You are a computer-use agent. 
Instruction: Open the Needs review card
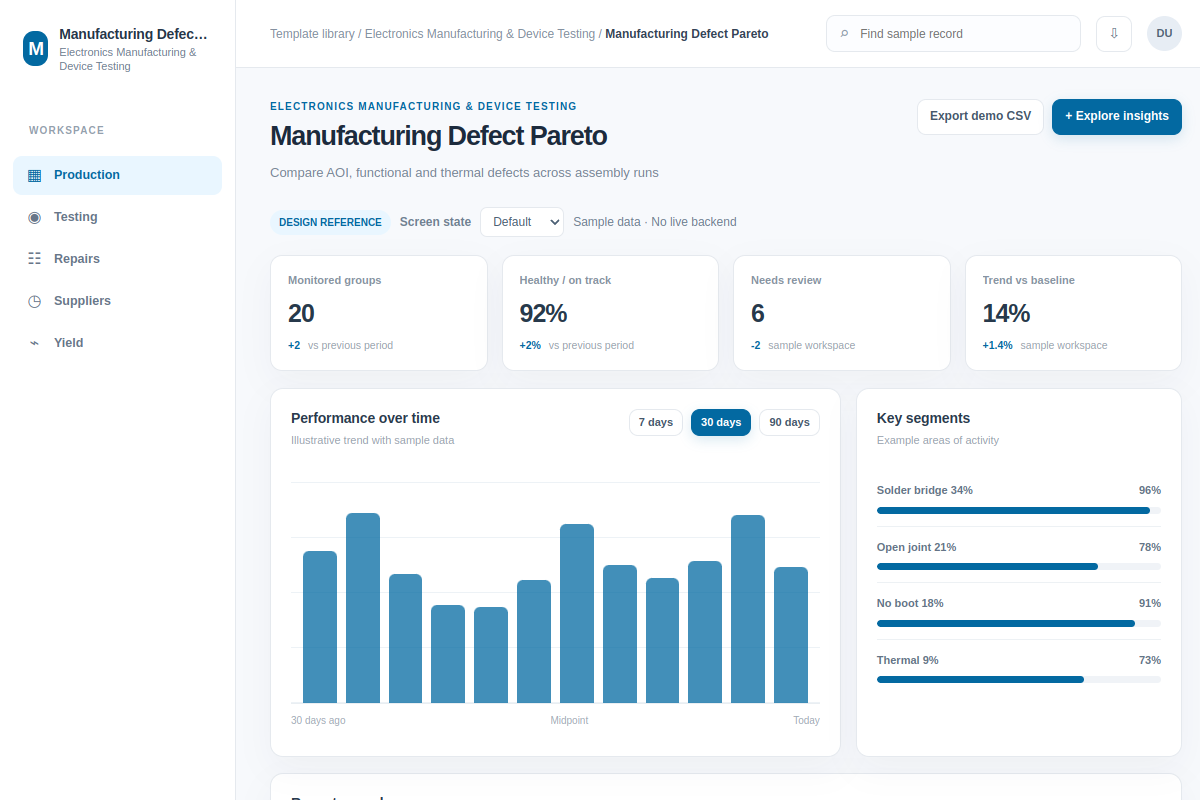point(842,313)
